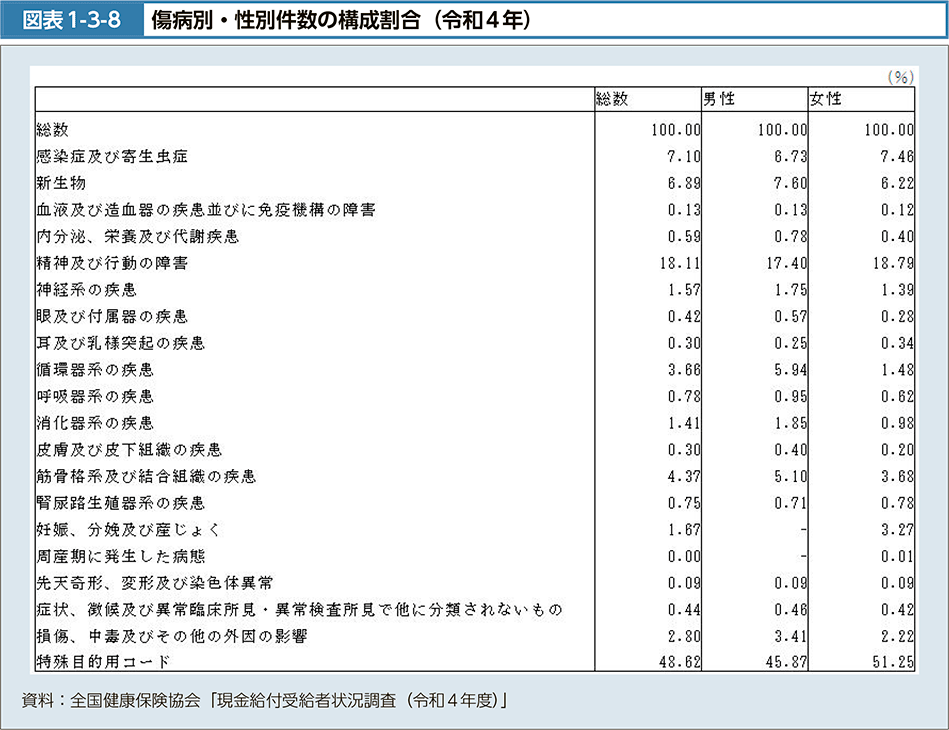Click the 感染症及び寄生虫症 row label

[111, 156]
